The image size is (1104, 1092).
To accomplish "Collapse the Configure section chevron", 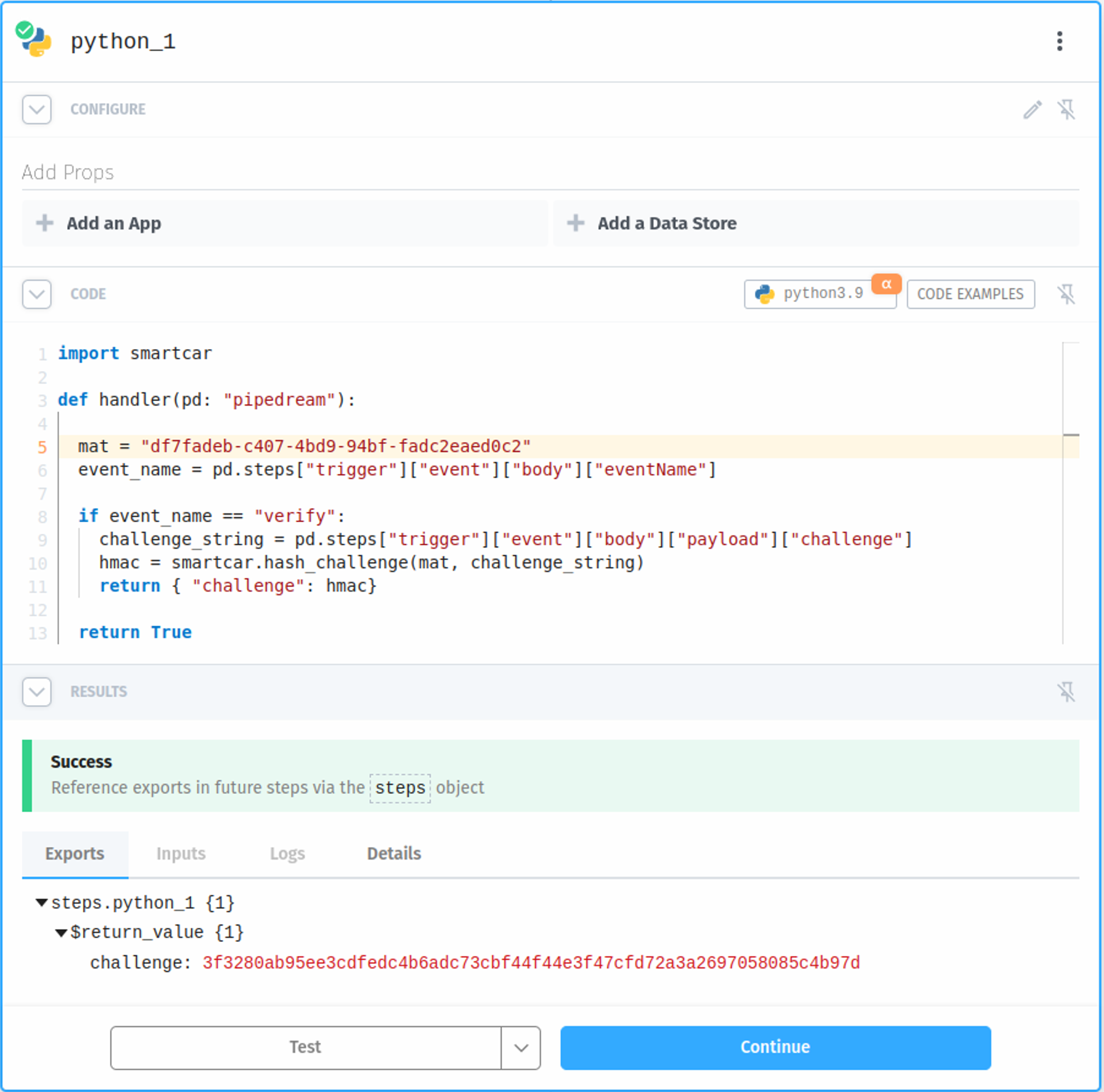I will tap(37, 109).
